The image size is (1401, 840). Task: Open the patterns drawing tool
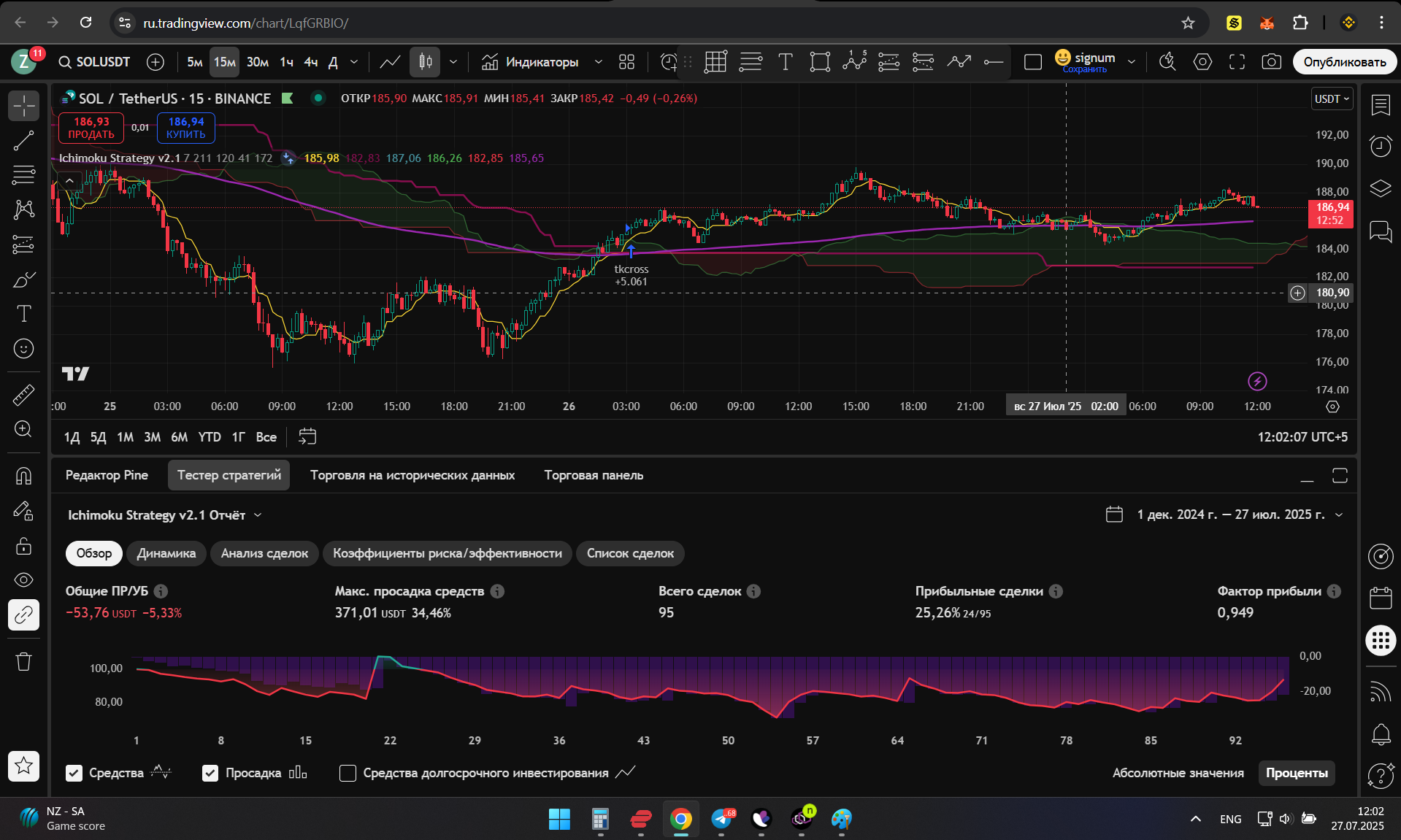click(24, 210)
